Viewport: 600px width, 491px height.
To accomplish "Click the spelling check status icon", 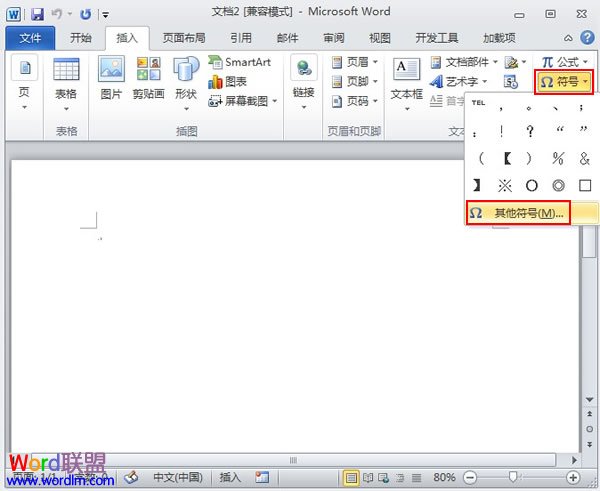I will coord(131,477).
